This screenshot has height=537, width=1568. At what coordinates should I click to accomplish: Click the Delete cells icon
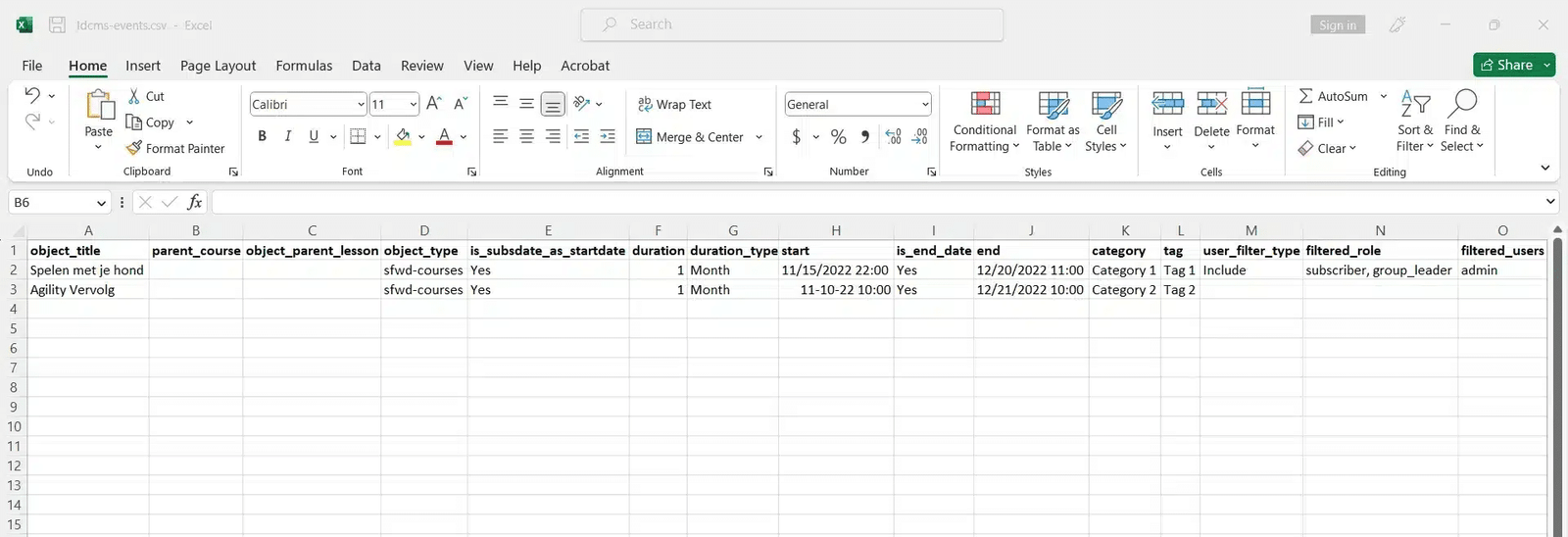(1211, 104)
